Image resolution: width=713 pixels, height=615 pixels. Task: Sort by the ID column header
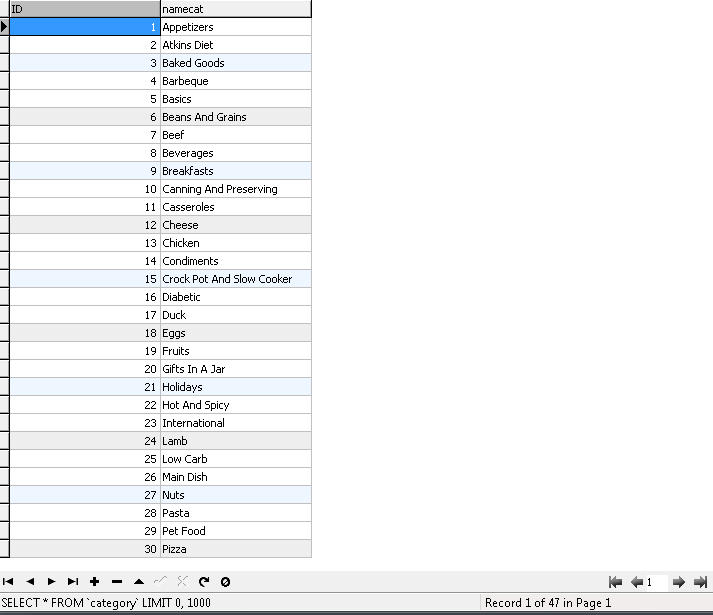(x=84, y=9)
